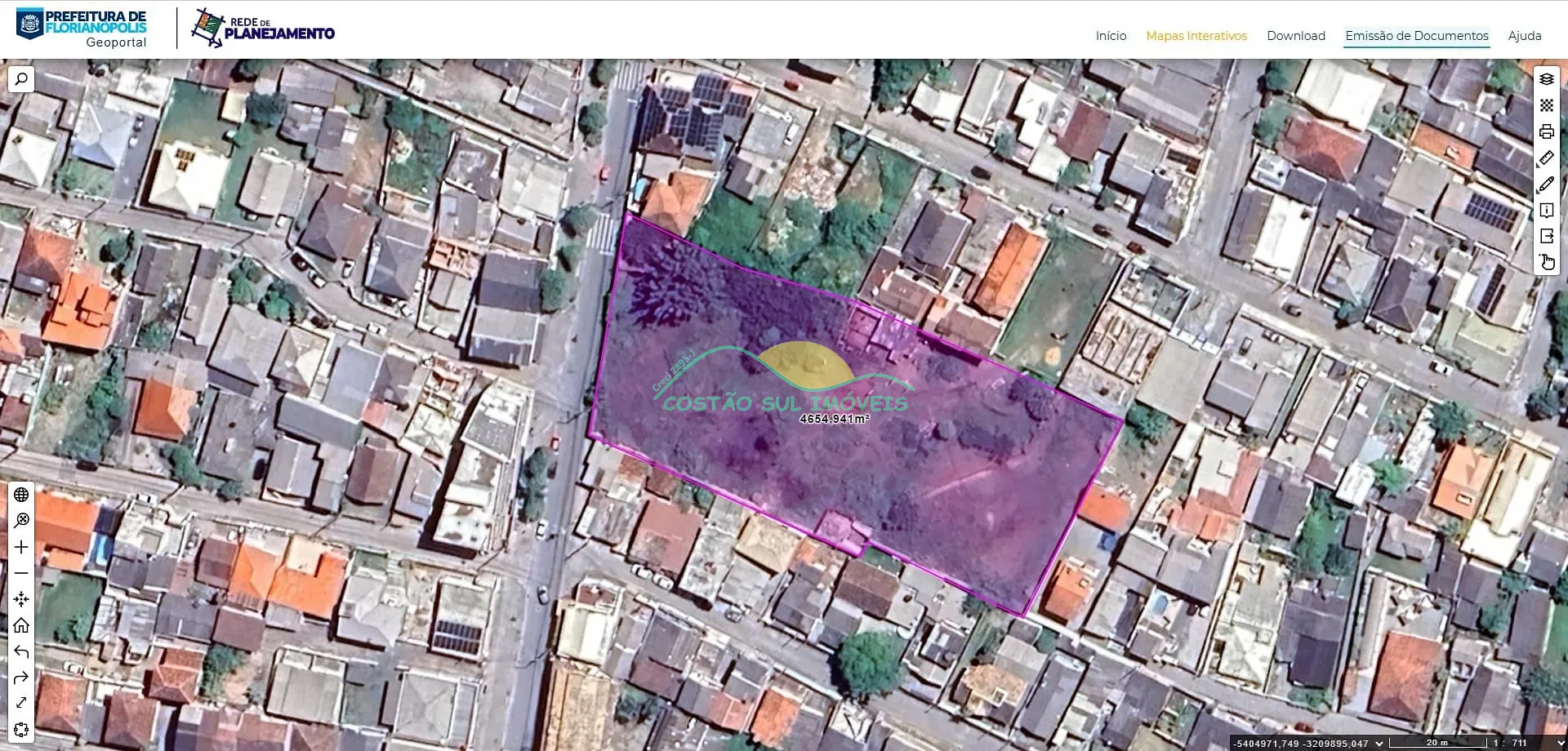1568x751 pixels.
Task: Open the map search magnifier tool
Action: (x=21, y=79)
